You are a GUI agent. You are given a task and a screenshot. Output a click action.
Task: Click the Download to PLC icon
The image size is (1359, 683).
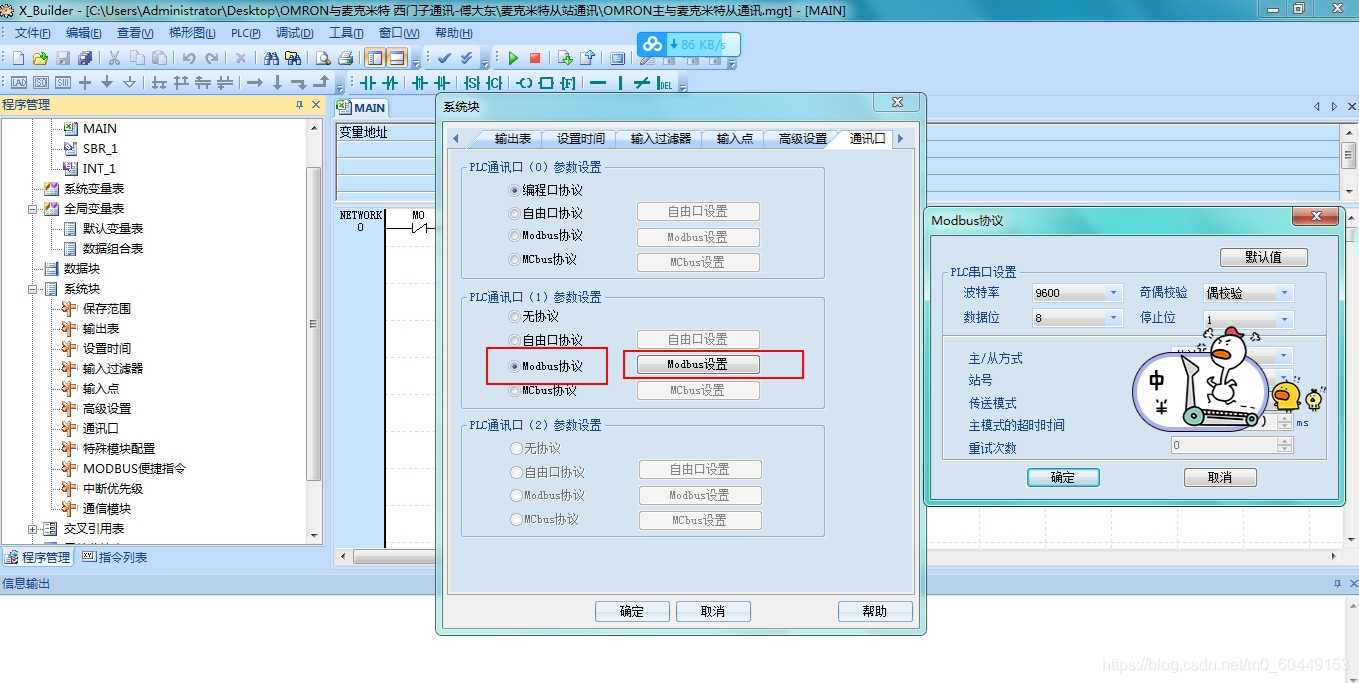click(x=565, y=58)
